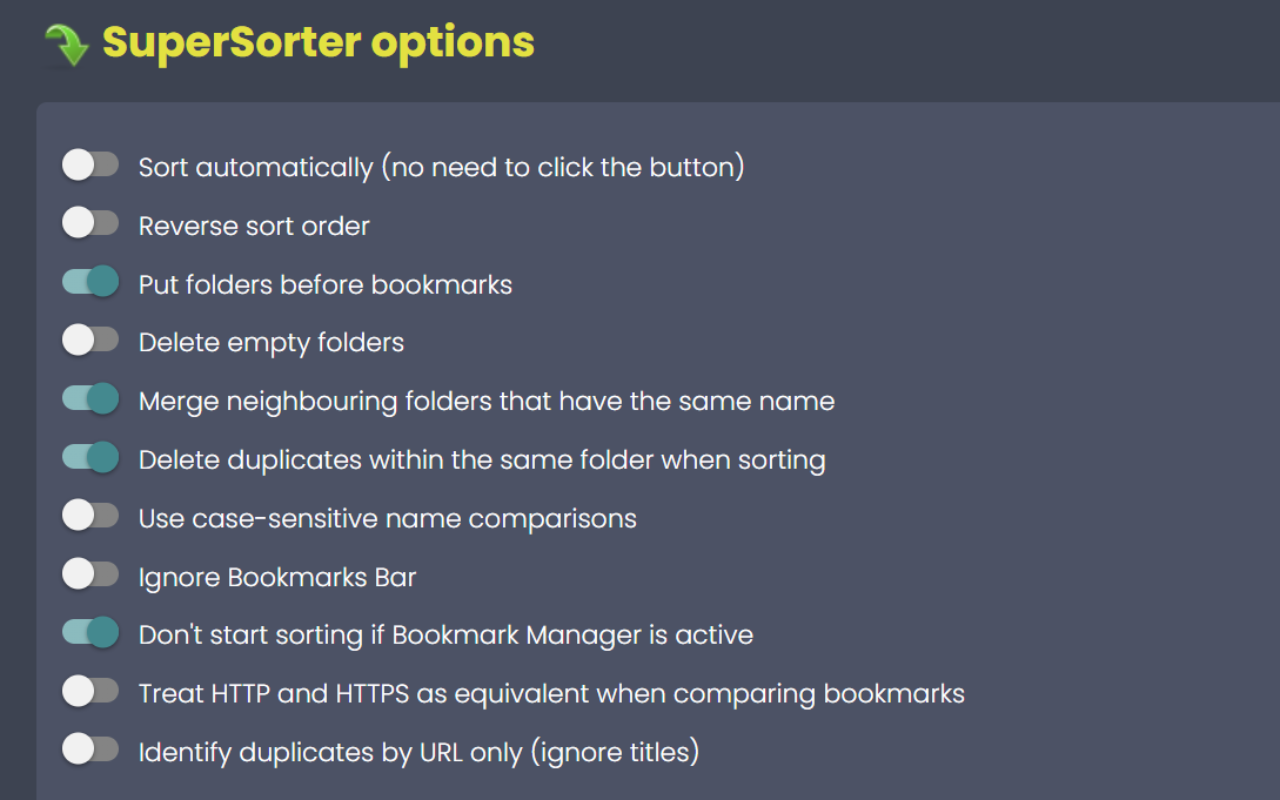Enable automatic sorting
Screen dimensions: 1280x800
(x=91, y=165)
